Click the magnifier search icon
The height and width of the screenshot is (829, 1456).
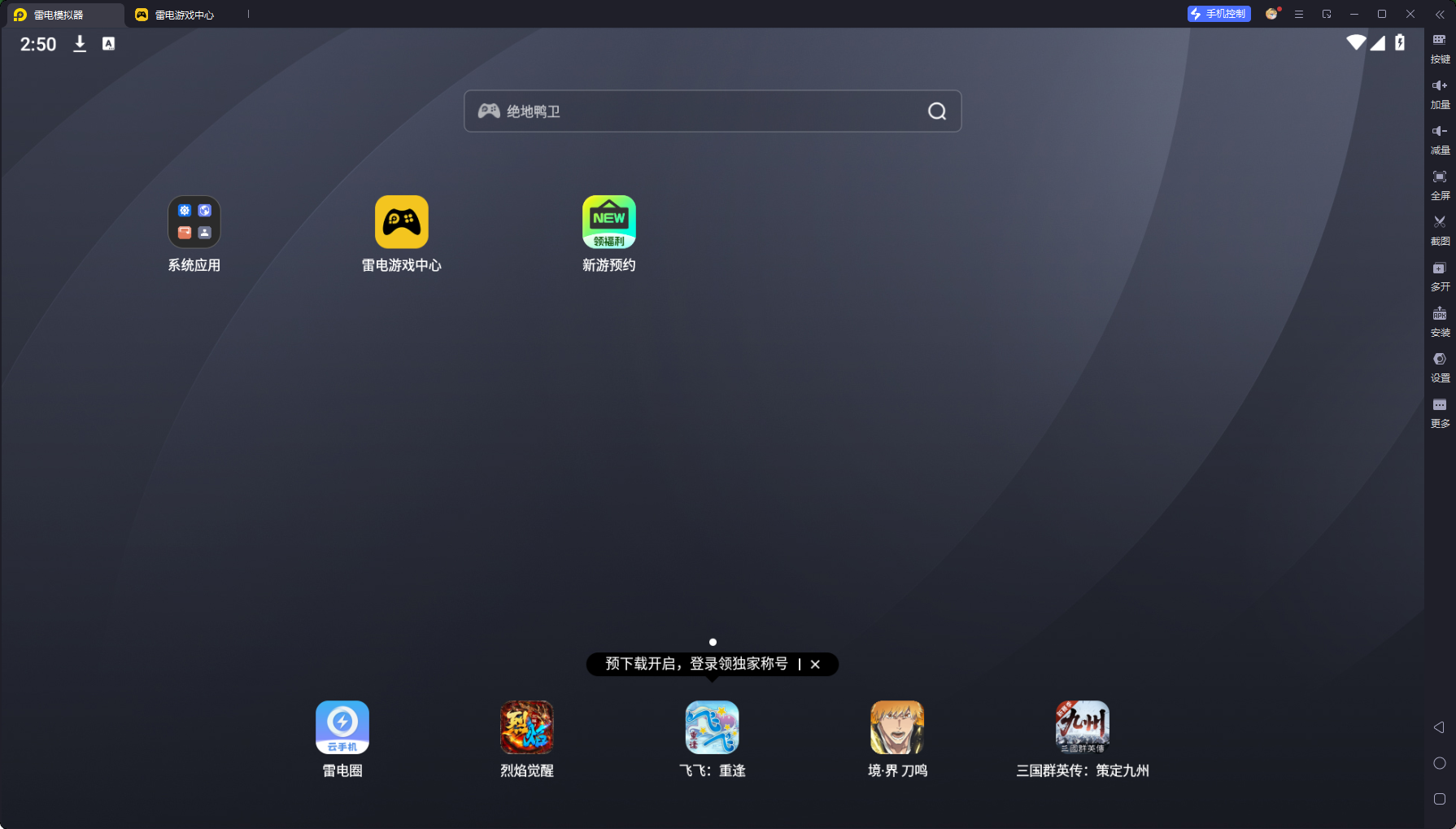click(937, 111)
